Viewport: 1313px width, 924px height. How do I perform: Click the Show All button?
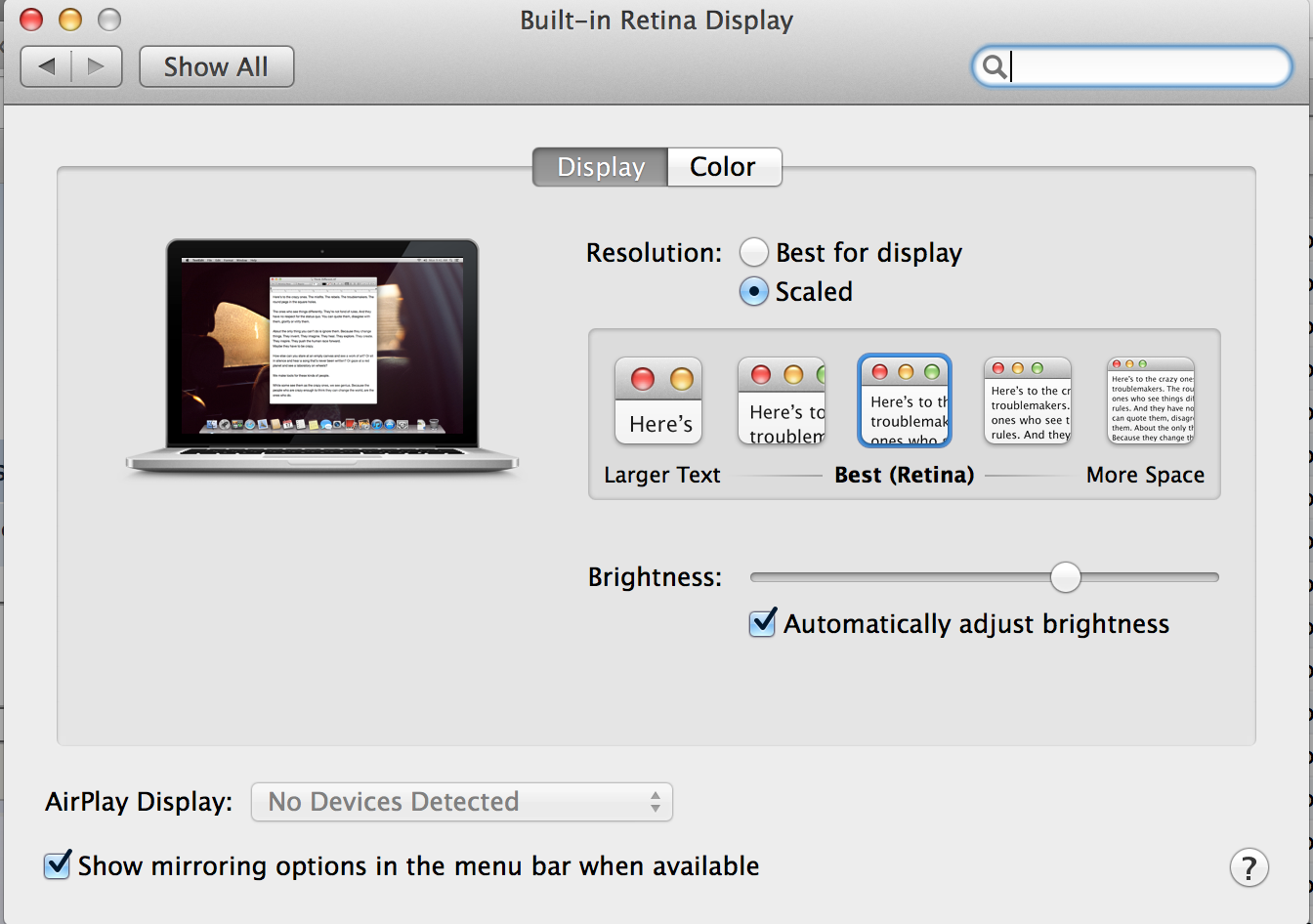[216, 66]
